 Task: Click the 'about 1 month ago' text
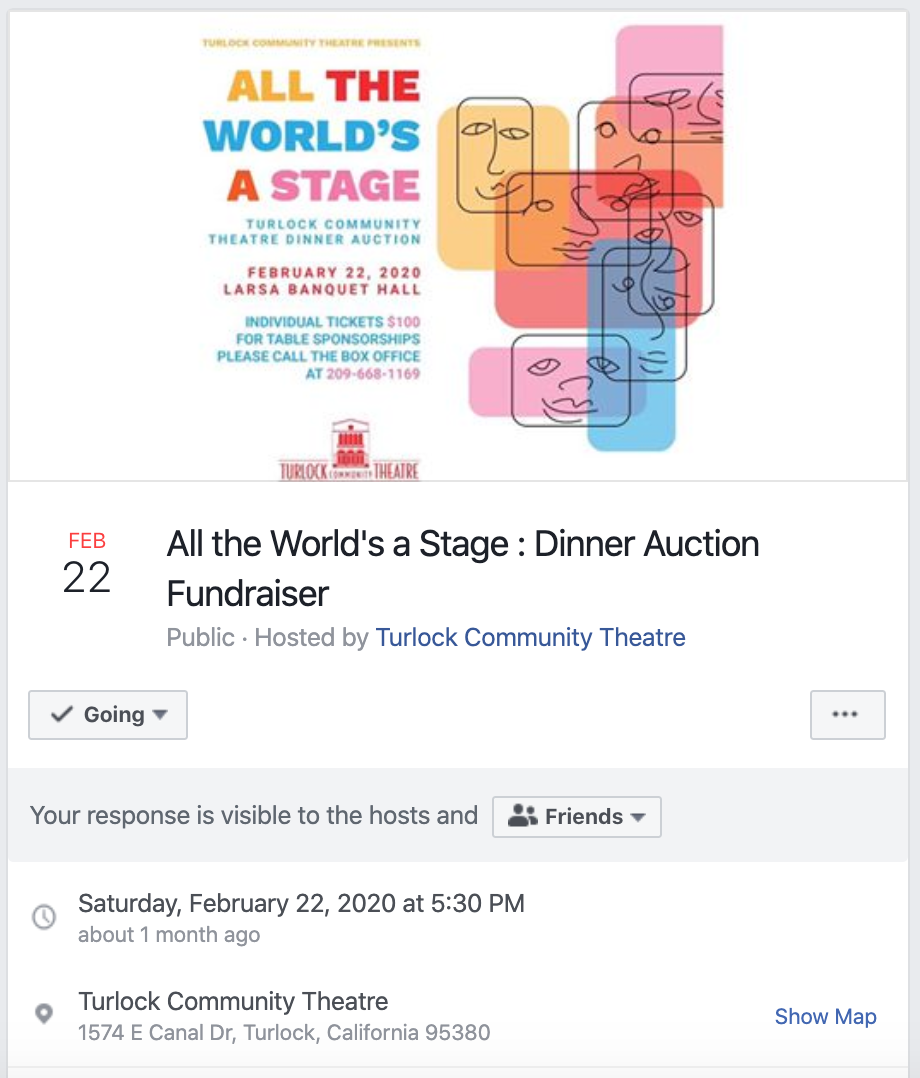(x=169, y=935)
